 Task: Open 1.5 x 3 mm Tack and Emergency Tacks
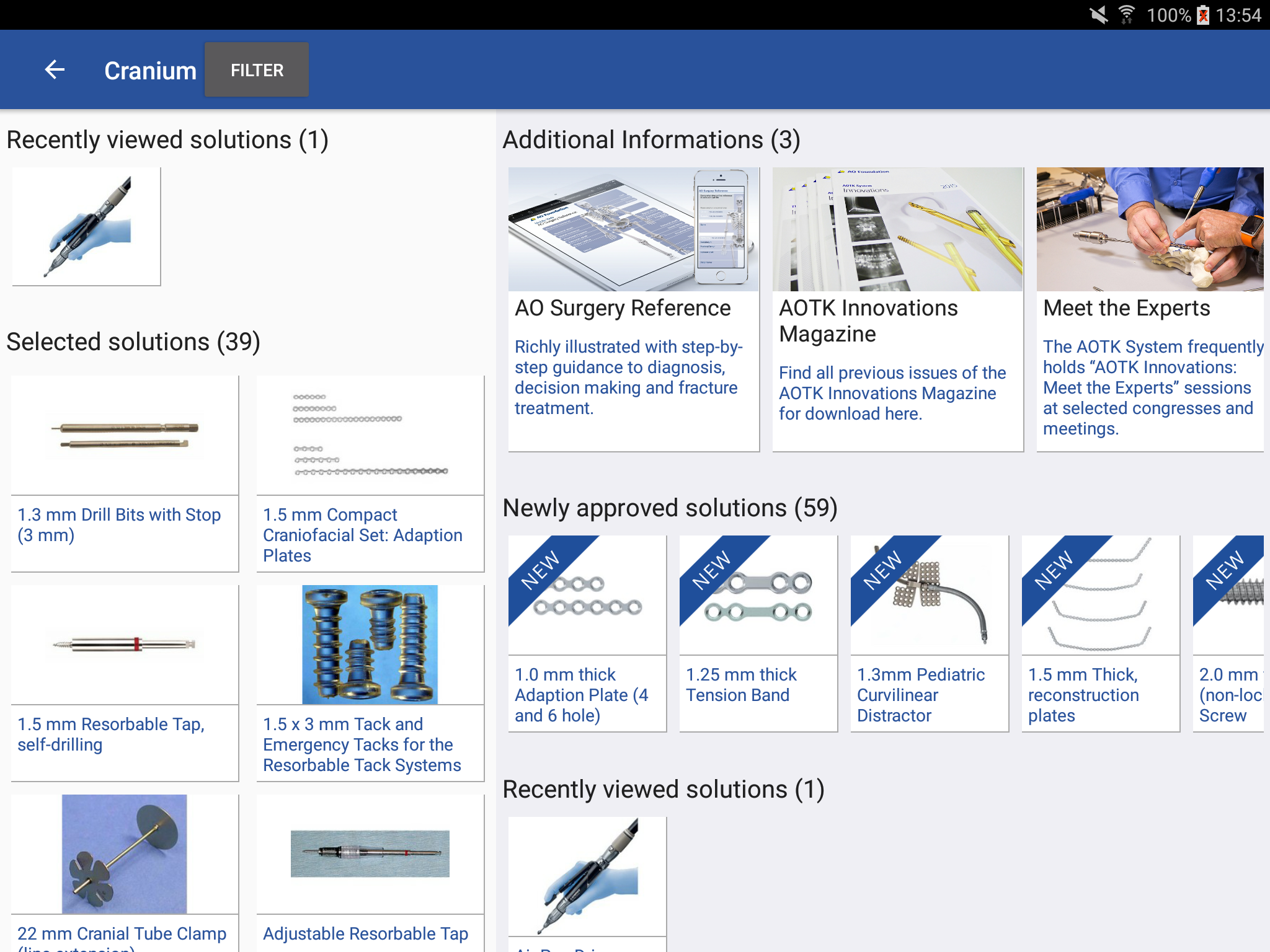point(370,683)
